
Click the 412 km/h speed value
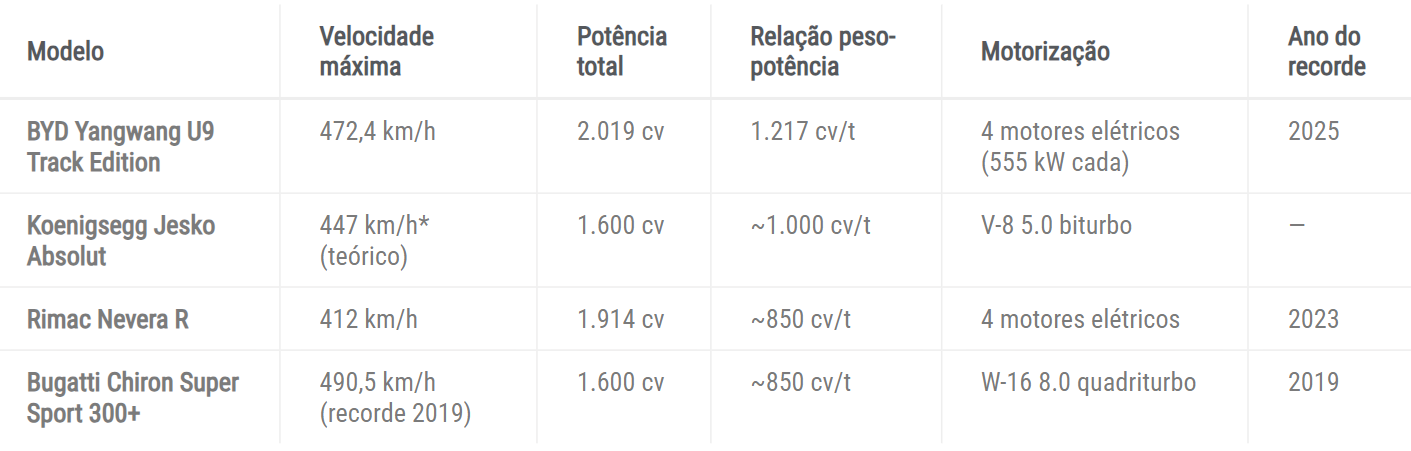tap(368, 319)
